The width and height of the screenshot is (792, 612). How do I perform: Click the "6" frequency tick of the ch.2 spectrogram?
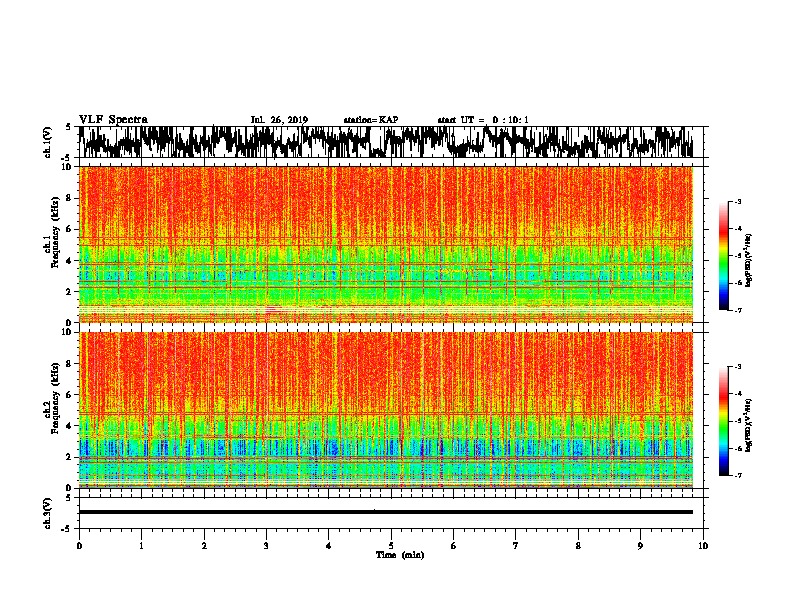click(70, 394)
